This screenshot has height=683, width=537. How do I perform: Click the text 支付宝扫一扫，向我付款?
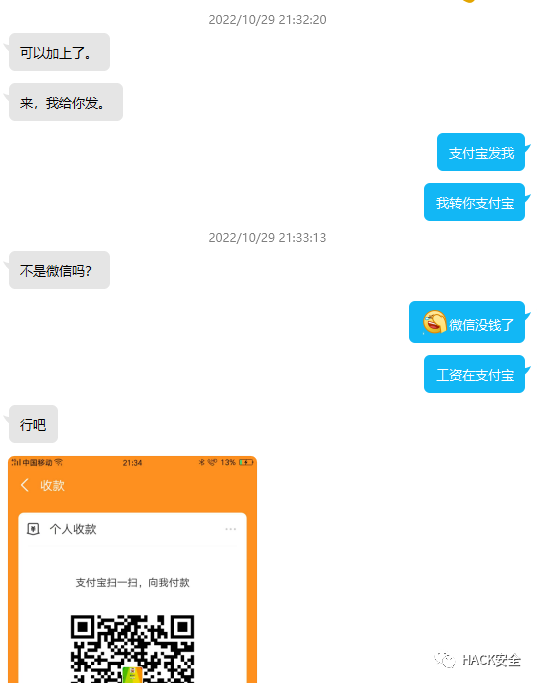[132, 583]
